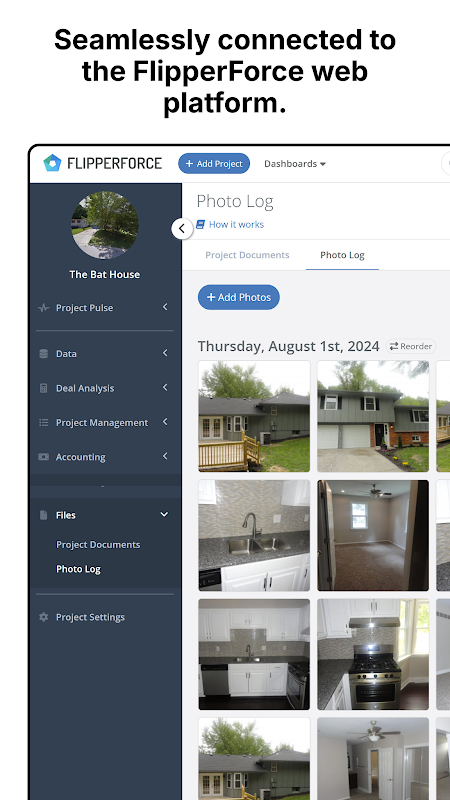Expand the Deal Analysis chevron

coord(165,387)
